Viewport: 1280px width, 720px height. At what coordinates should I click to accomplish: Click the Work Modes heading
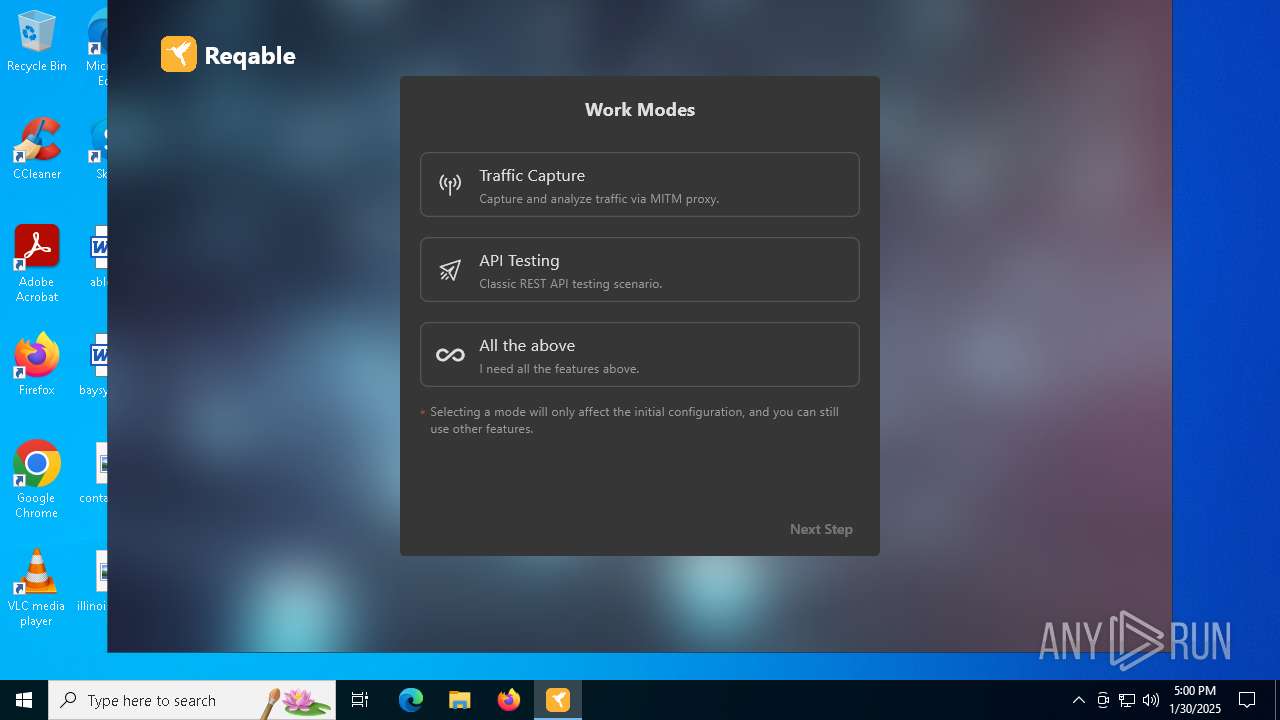coord(640,110)
